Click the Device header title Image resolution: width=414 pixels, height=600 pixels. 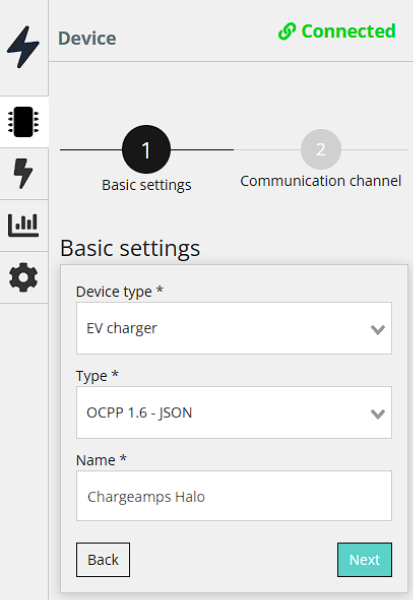click(87, 38)
